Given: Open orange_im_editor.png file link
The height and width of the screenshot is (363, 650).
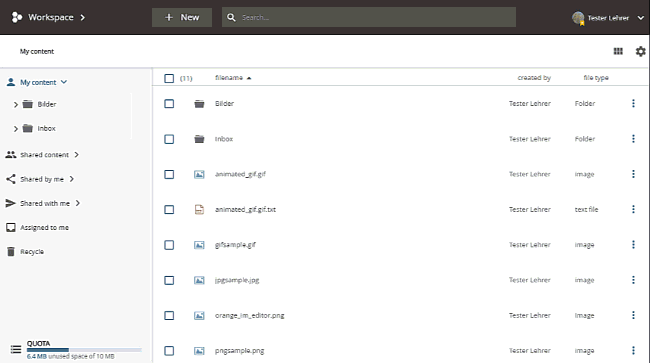Looking at the screenshot, I should pos(250,315).
